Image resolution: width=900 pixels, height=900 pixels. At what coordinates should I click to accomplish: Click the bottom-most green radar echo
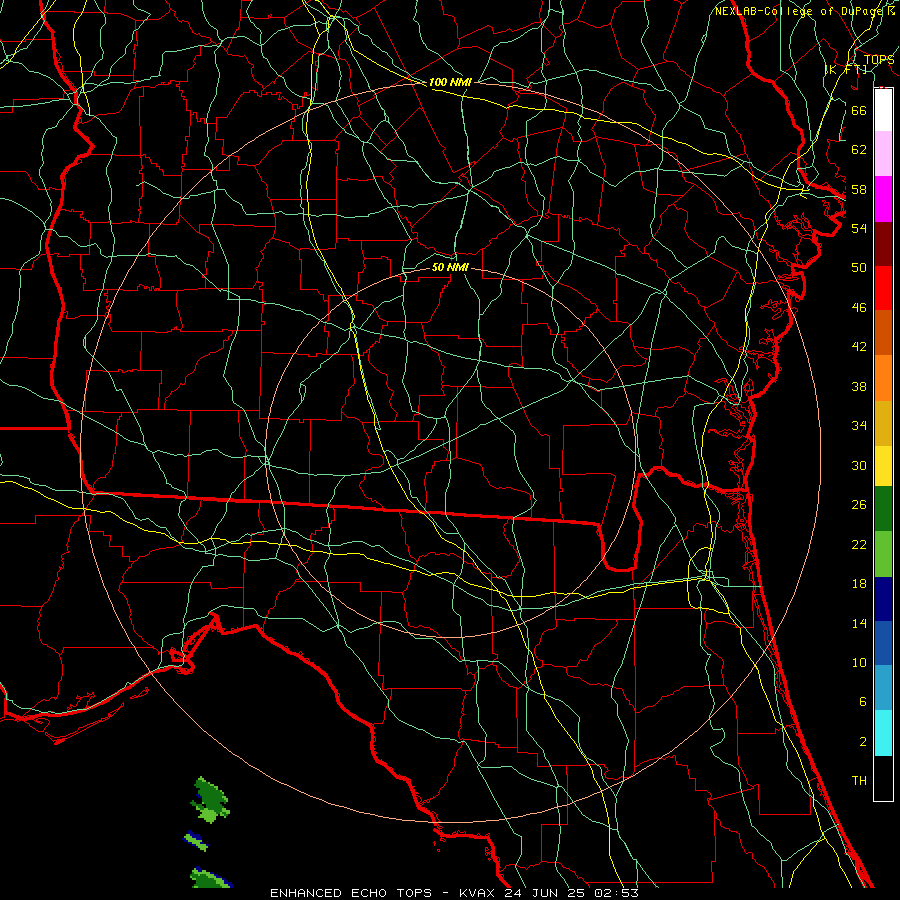pyautogui.click(x=210, y=878)
